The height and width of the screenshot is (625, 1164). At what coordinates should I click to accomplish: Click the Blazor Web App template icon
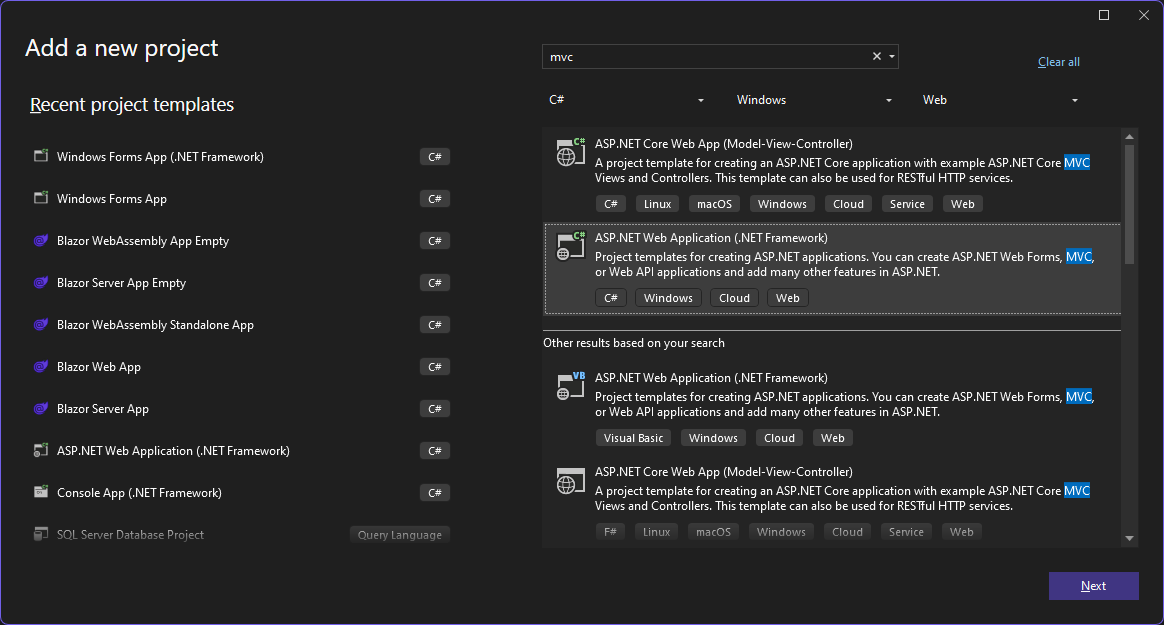[x=41, y=367]
